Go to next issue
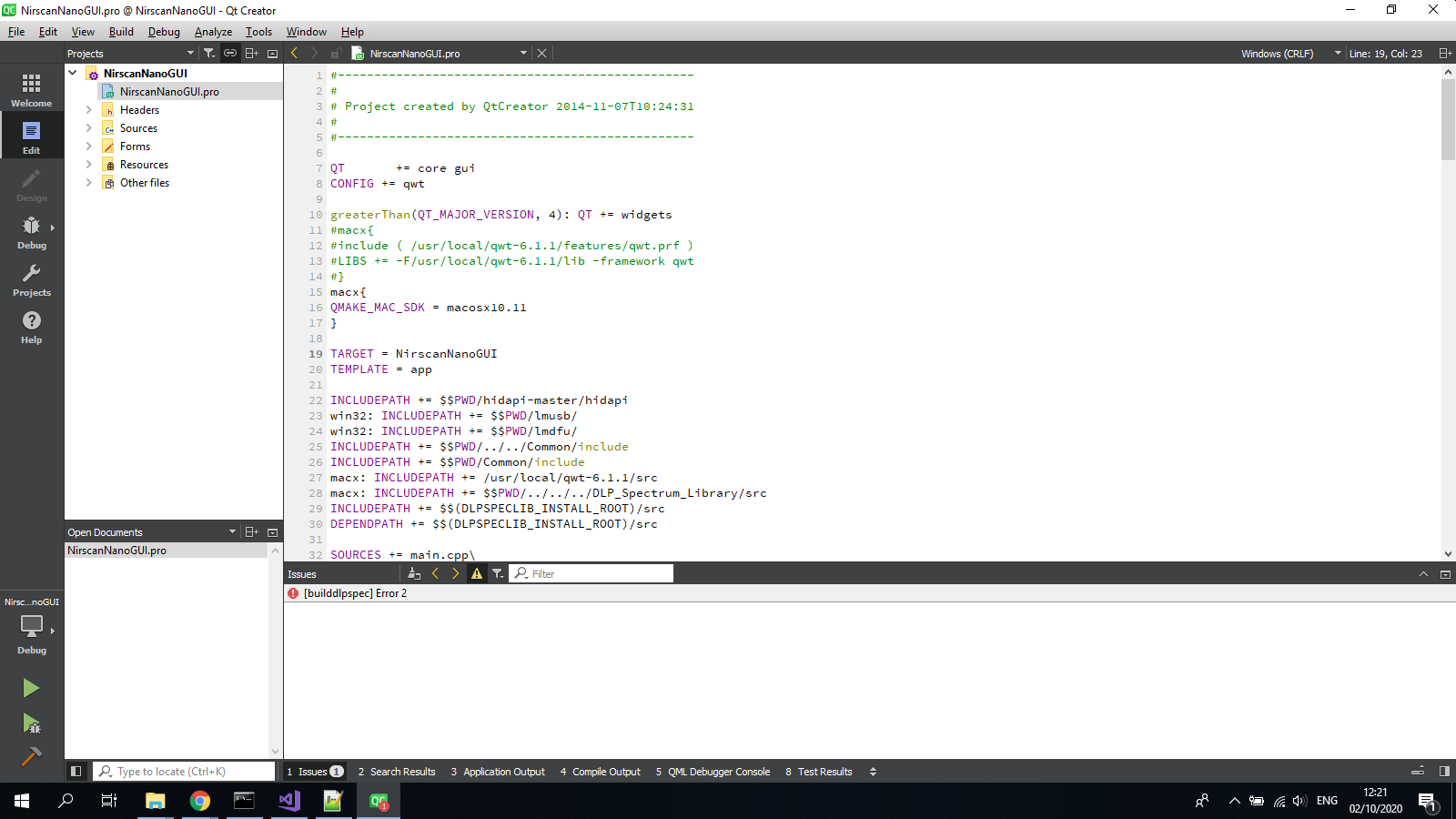The width and height of the screenshot is (1456, 819). coord(456,573)
